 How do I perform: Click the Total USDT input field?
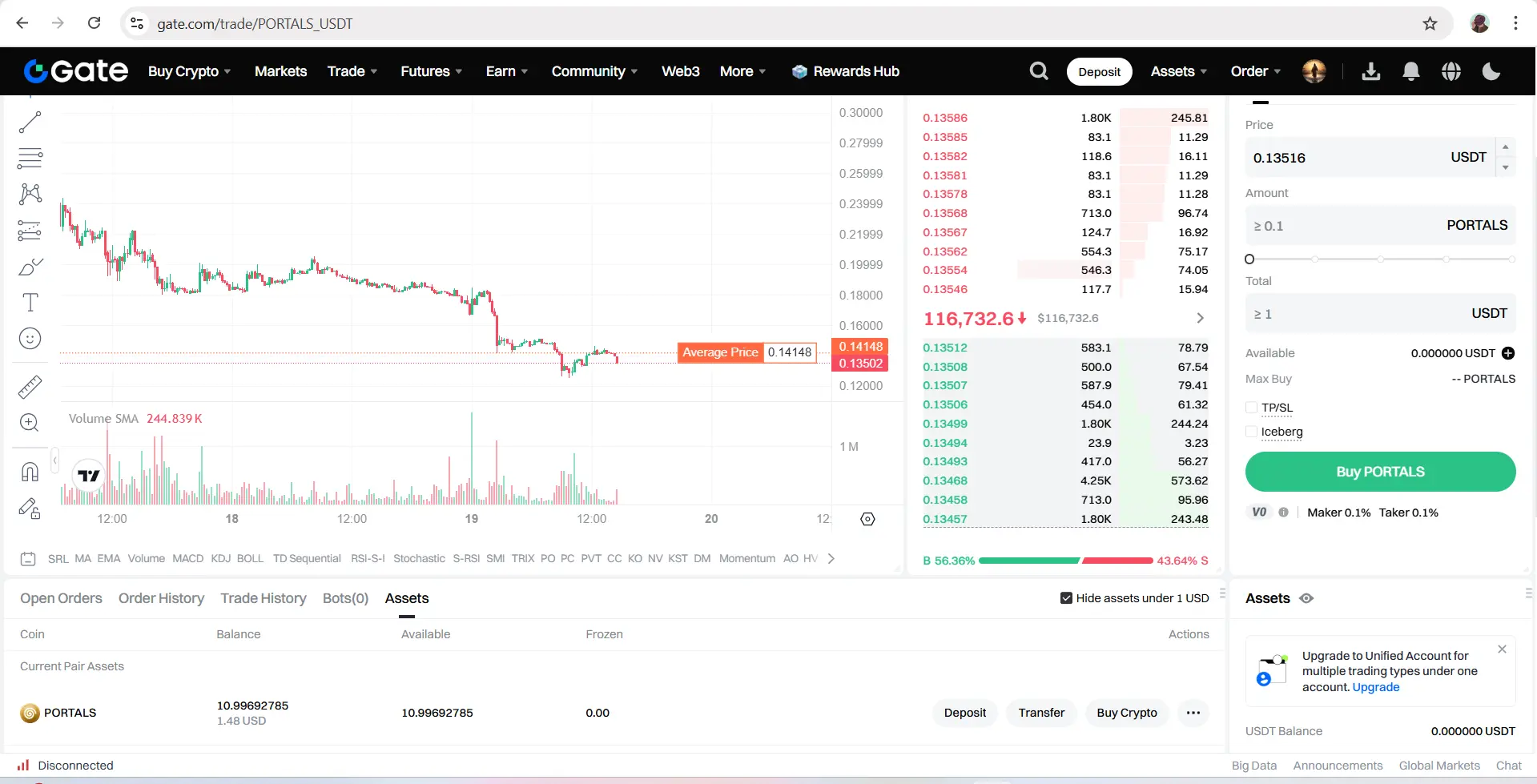[x=1380, y=314]
